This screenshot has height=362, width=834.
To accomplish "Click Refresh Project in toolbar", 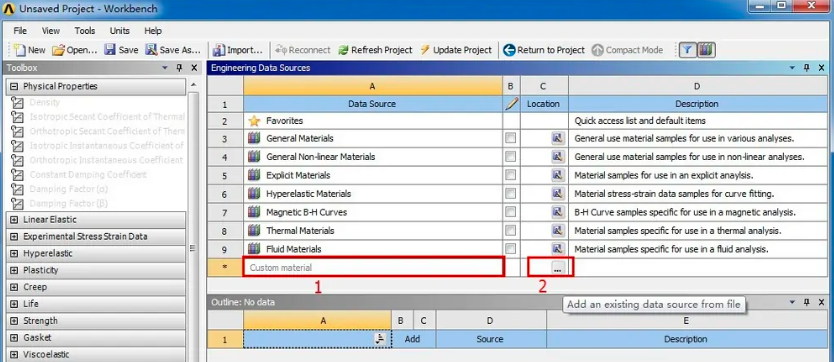I will point(375,50).
